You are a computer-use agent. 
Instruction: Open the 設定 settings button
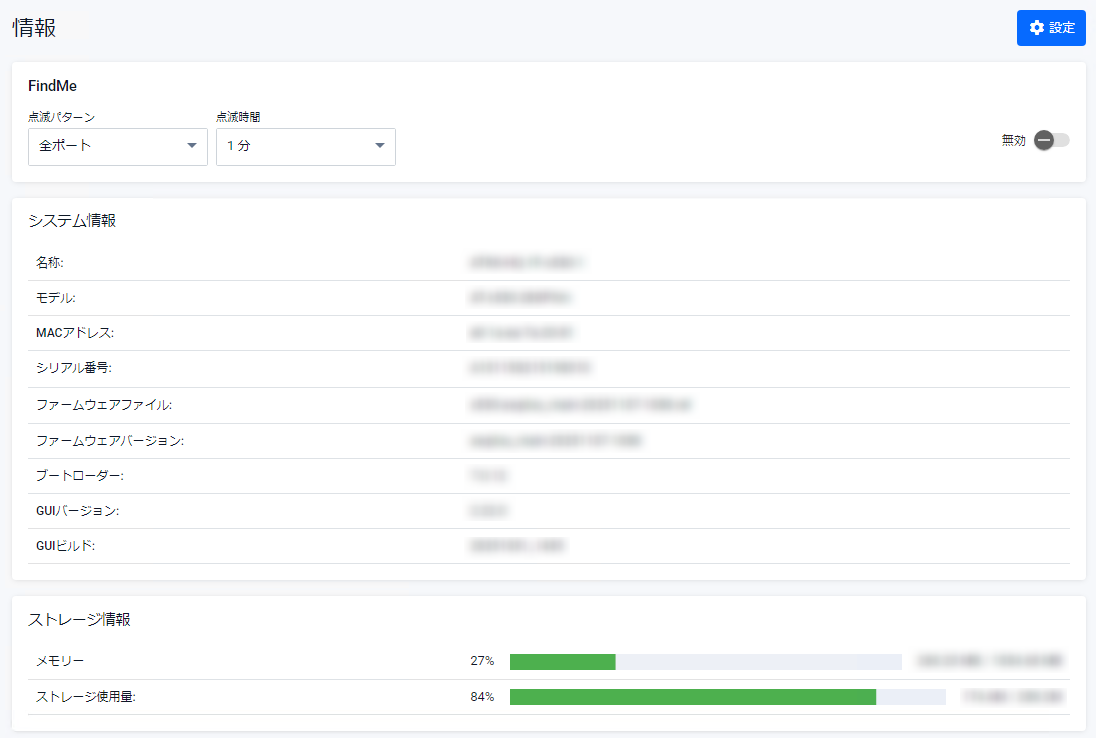[x=1050, y=28]
